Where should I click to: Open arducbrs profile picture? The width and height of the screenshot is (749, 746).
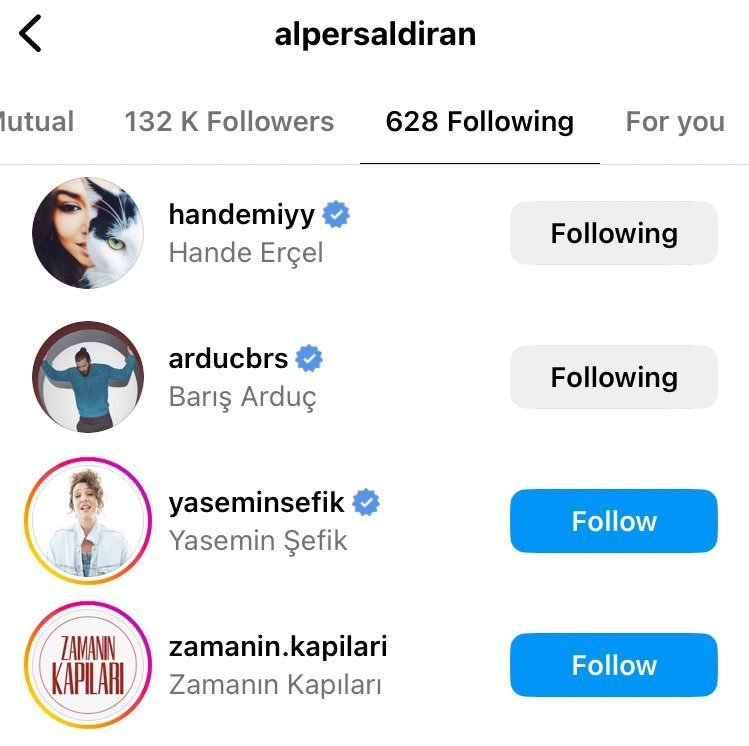[88, 377]
